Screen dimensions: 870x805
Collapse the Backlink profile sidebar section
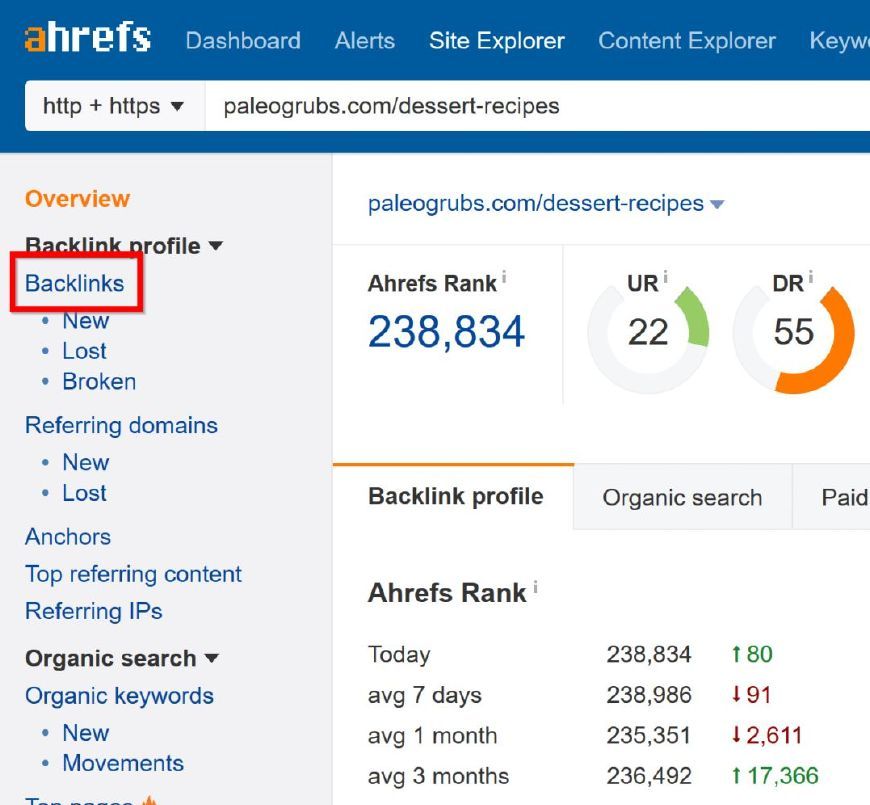coord(124,245)
